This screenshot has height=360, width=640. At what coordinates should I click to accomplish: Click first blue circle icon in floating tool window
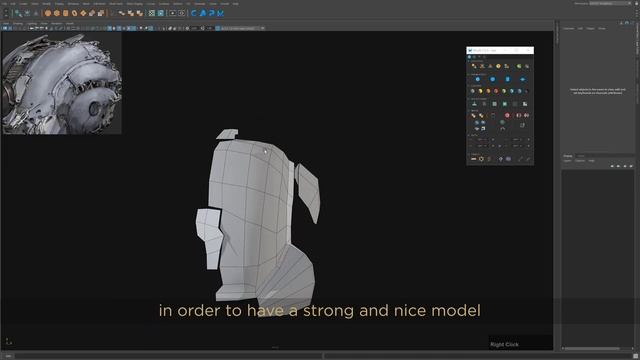click(x=478, y=79)
